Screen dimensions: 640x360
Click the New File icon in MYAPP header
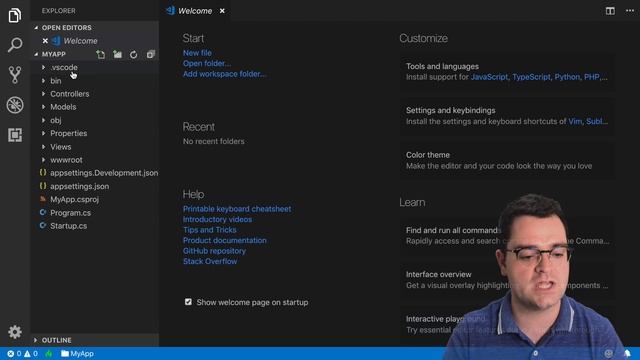pyautogui.click(x=100, y=54)
